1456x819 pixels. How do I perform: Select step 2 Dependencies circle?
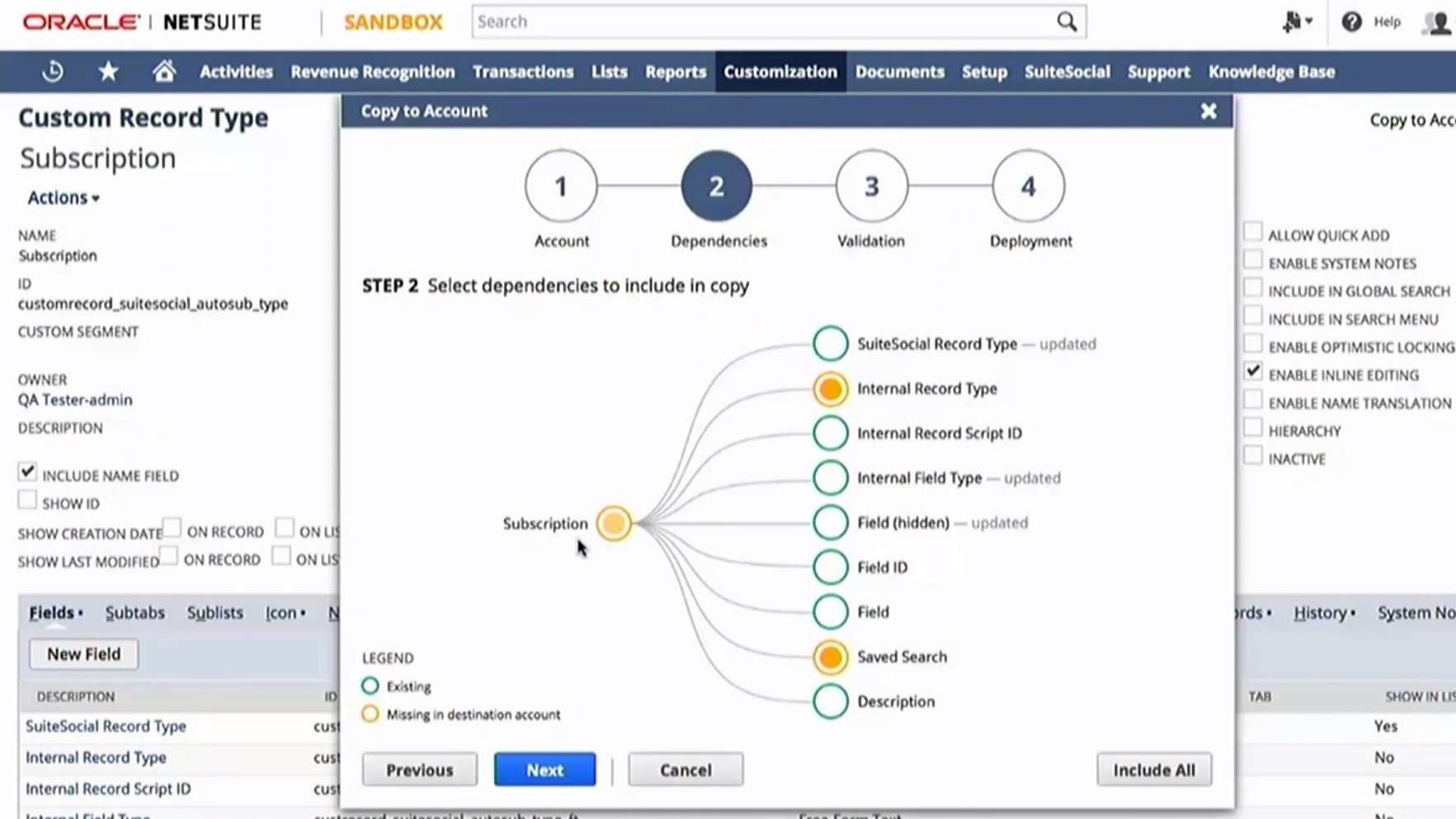click(716, 186)
